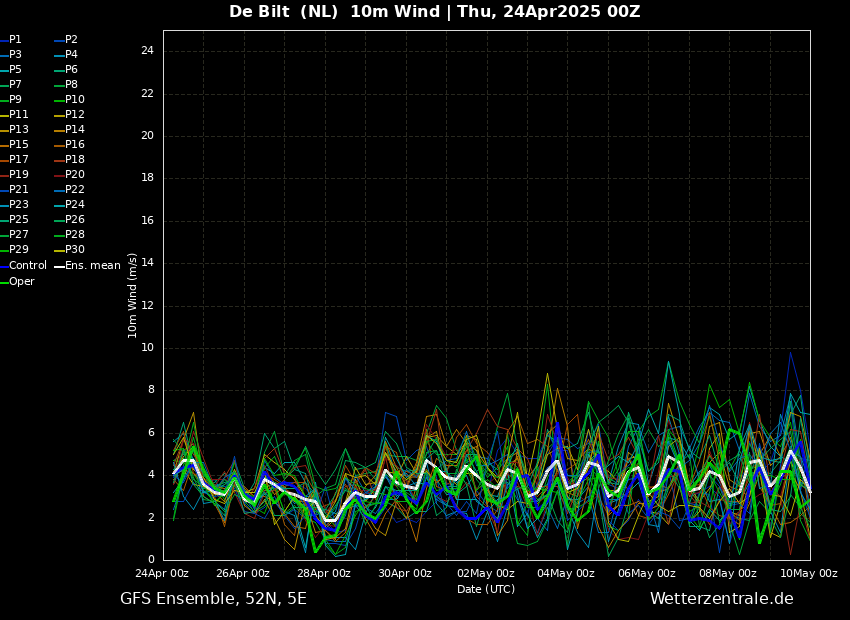Click the 24Apr 00z x-axis label

click(162, 574)
